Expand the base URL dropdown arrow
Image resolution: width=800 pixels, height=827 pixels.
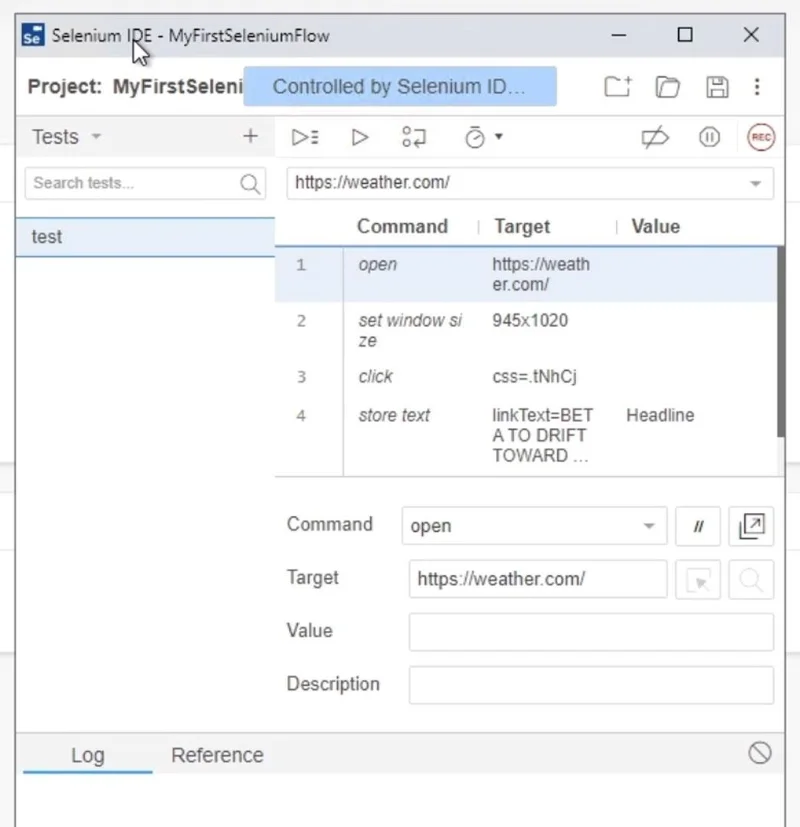[x=756, y=183]
